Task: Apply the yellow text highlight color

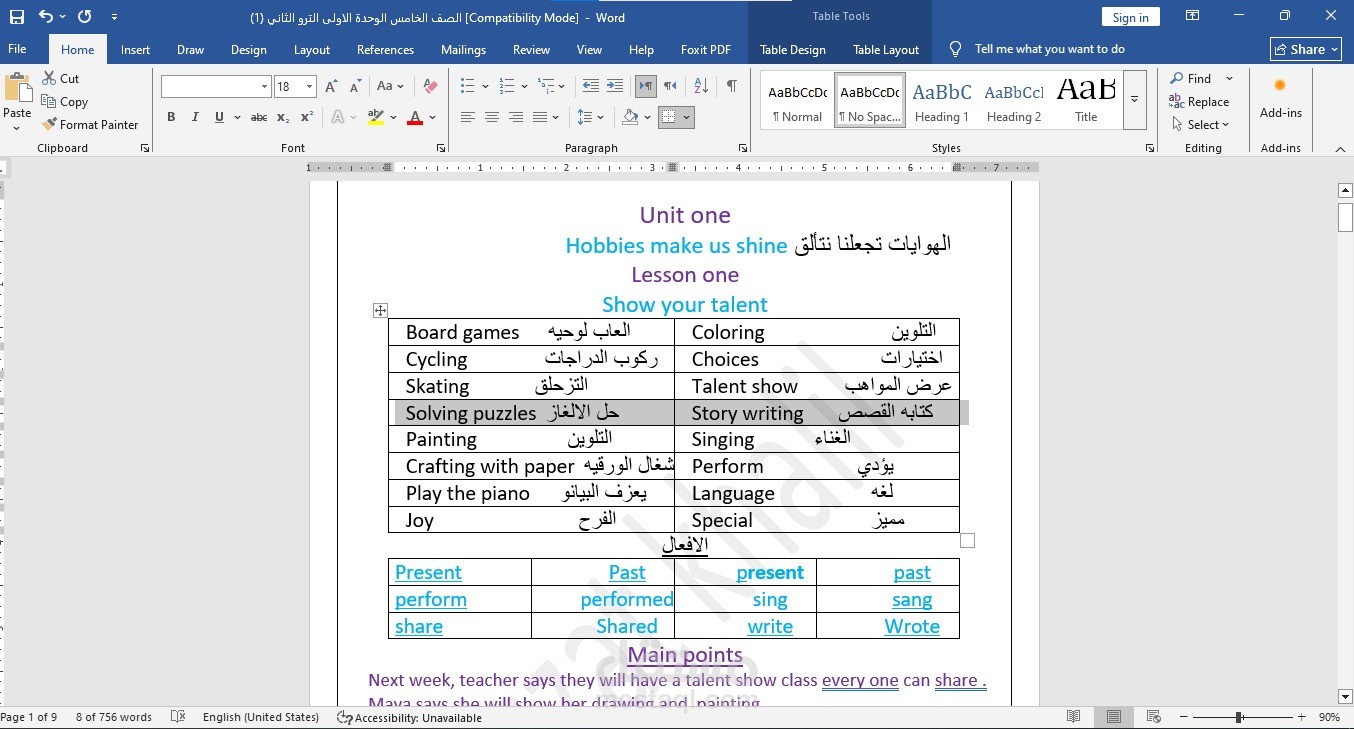Action: click(376, 117)
